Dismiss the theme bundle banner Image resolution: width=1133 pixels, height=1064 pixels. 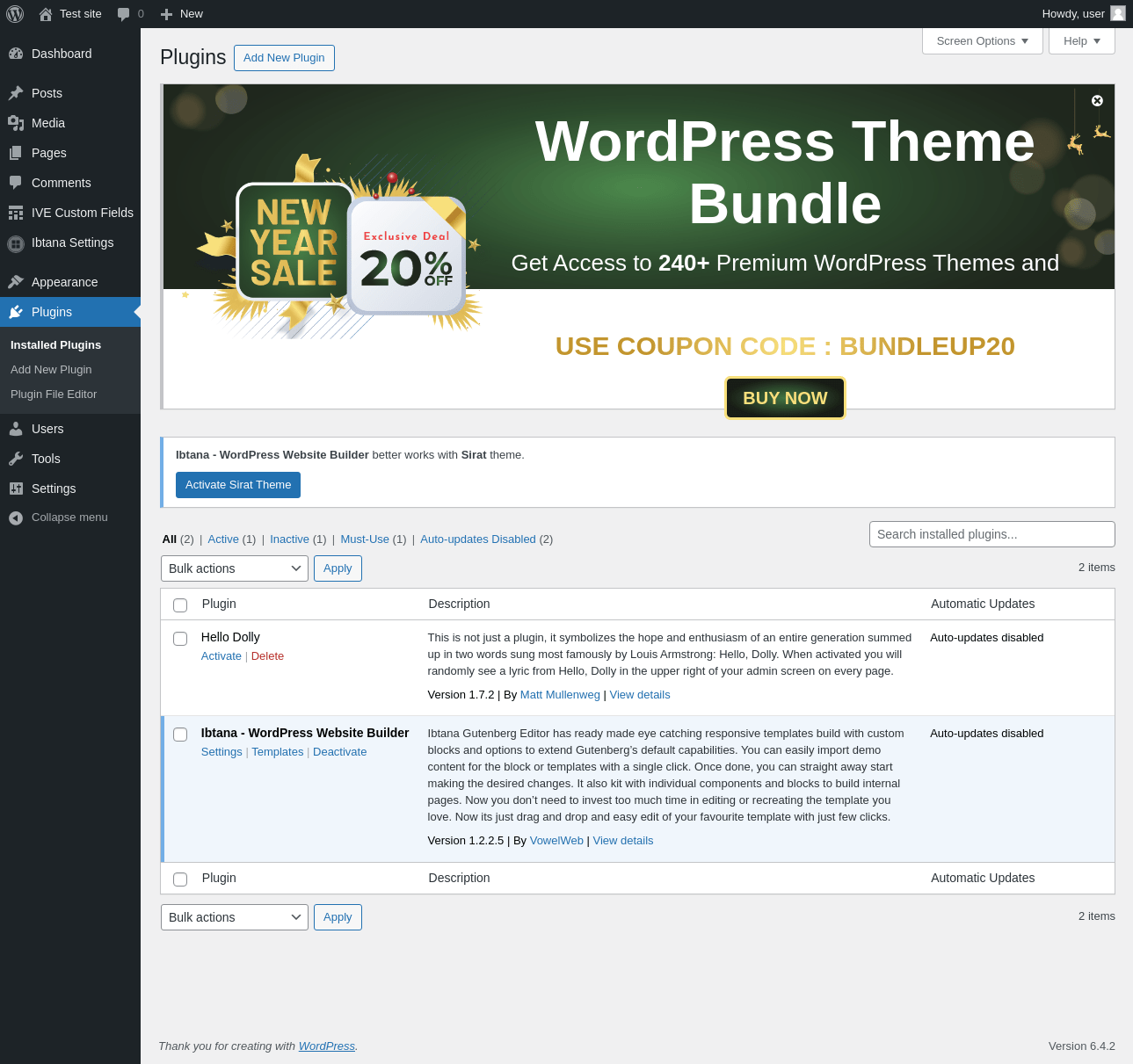[x=1097, y=101]
